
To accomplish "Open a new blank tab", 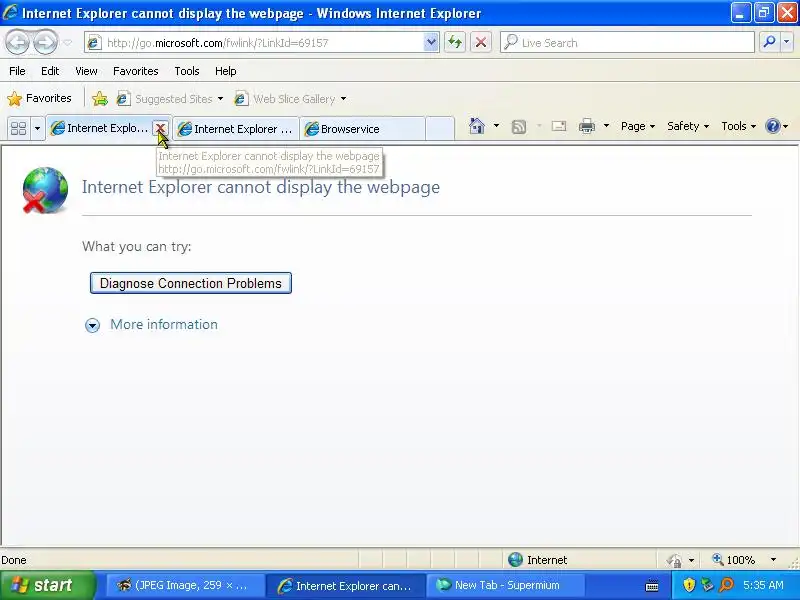I will [x=440, y=128].
